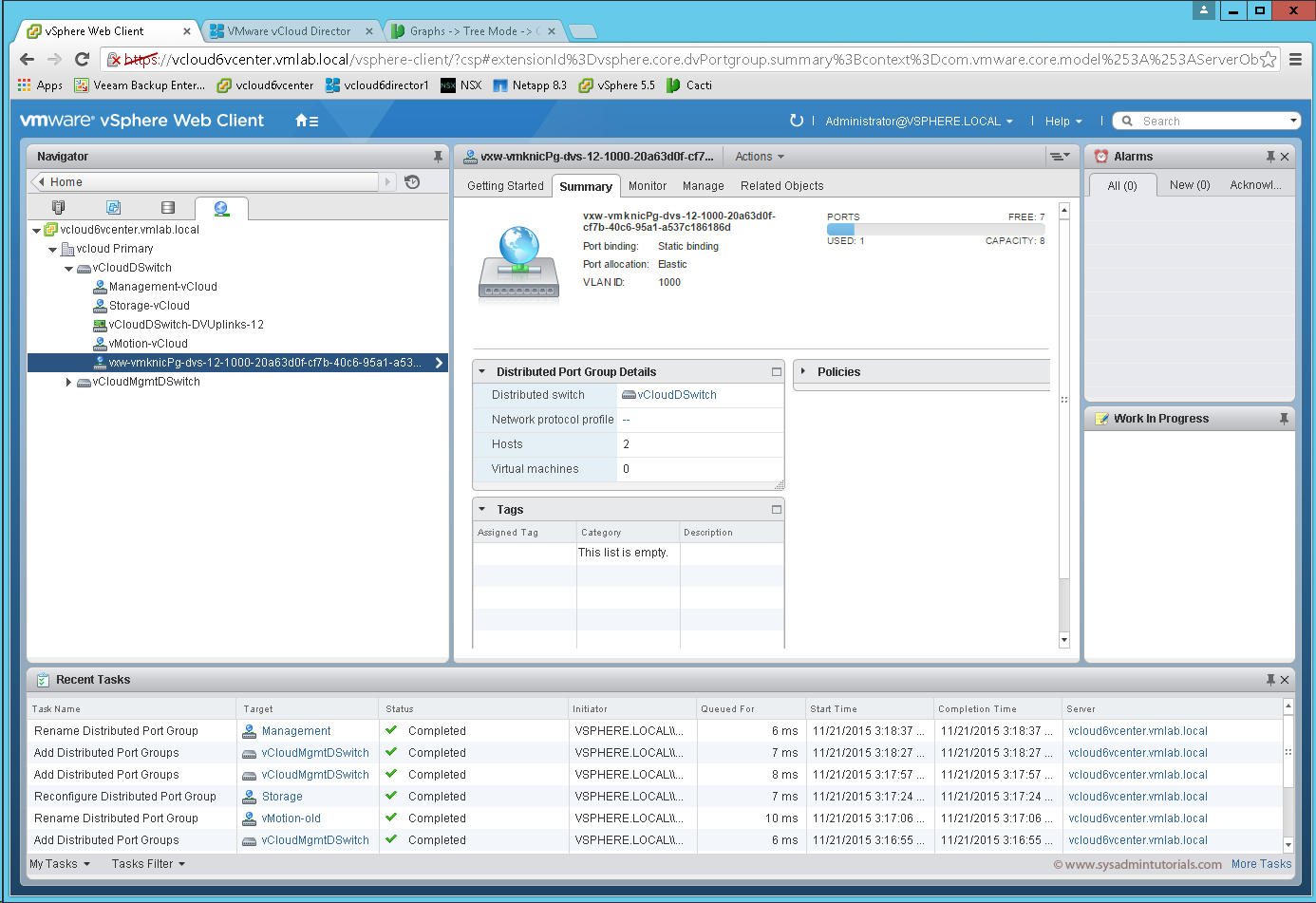Switch to Manage tab
1316x903 pixels.
(703, 186)
